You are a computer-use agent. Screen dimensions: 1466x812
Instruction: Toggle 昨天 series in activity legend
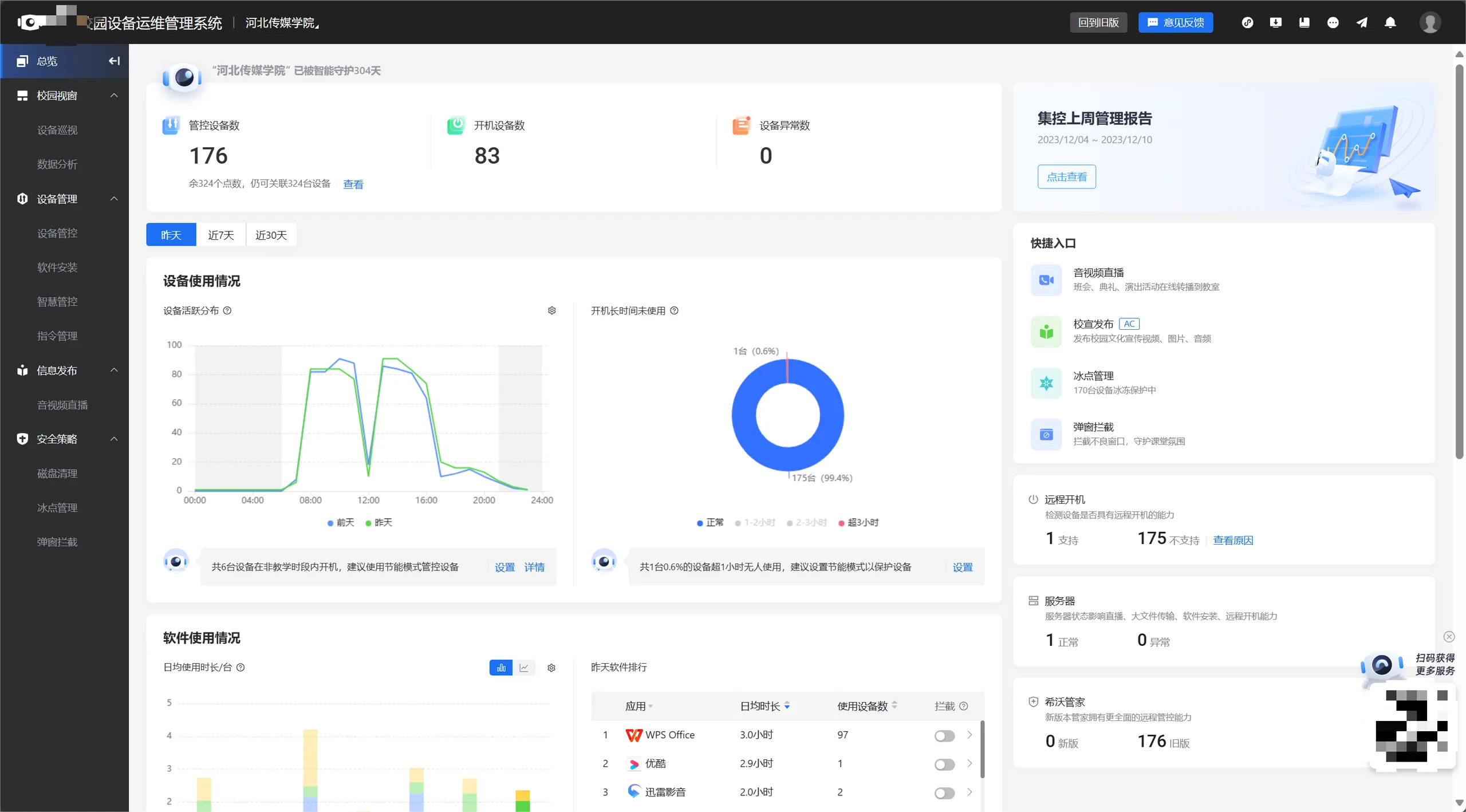(379, 522)
